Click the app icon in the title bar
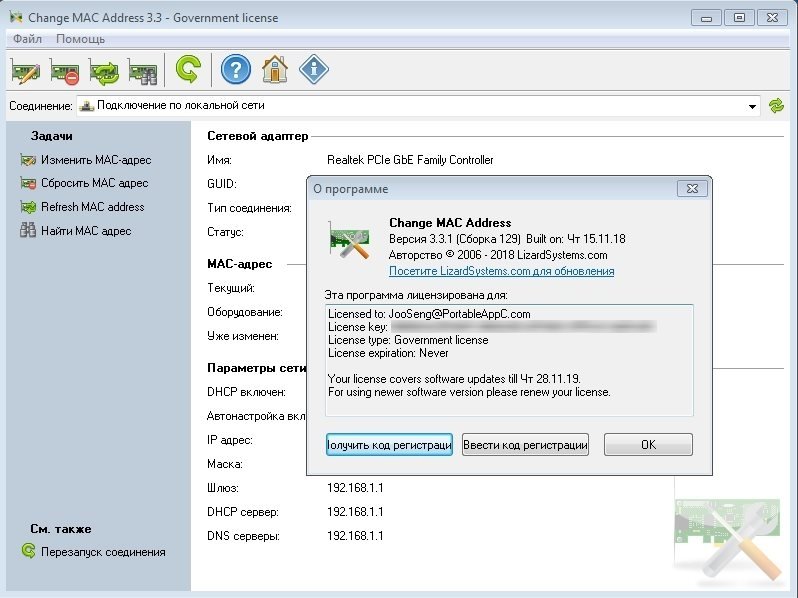798x598 pixels. [x=16, y=17]
